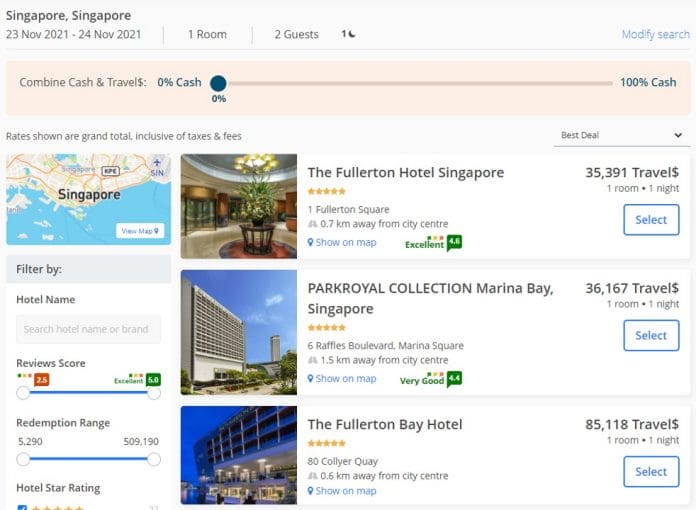Click the Singapore map thumbnail

pos(88,199)
